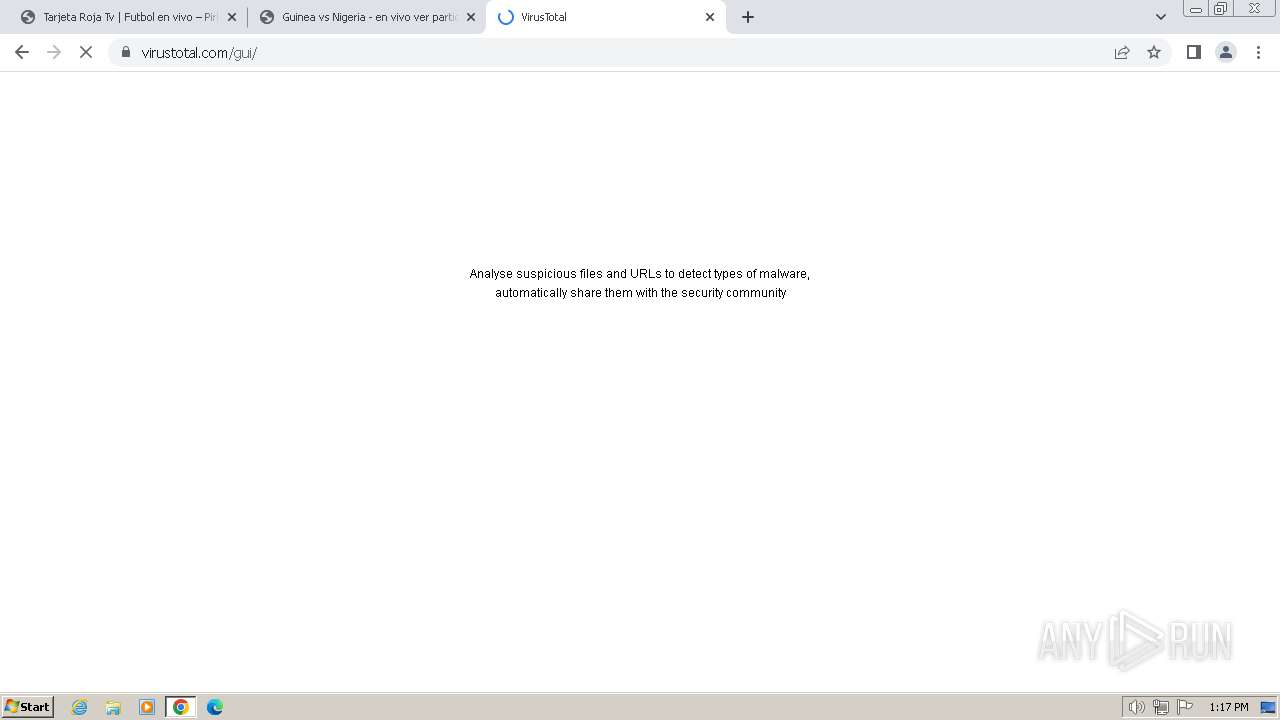Viewport: 1280px width, 720px height.
Task: Open the browser side panel
Action: pos(1193,52)
